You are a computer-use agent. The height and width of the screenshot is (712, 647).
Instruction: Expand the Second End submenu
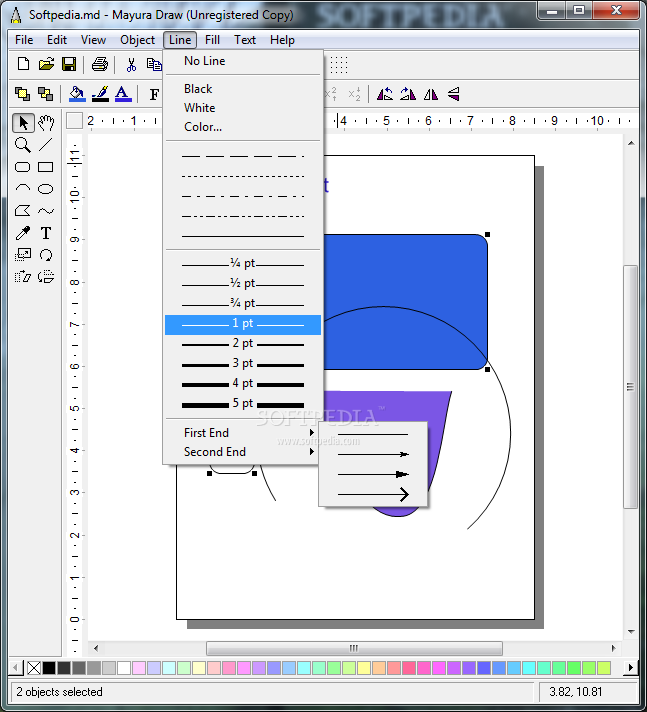(243, 452)
